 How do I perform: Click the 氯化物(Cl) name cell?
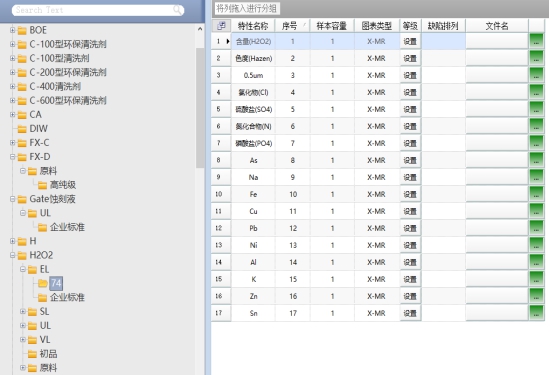[x=253, y=92]
